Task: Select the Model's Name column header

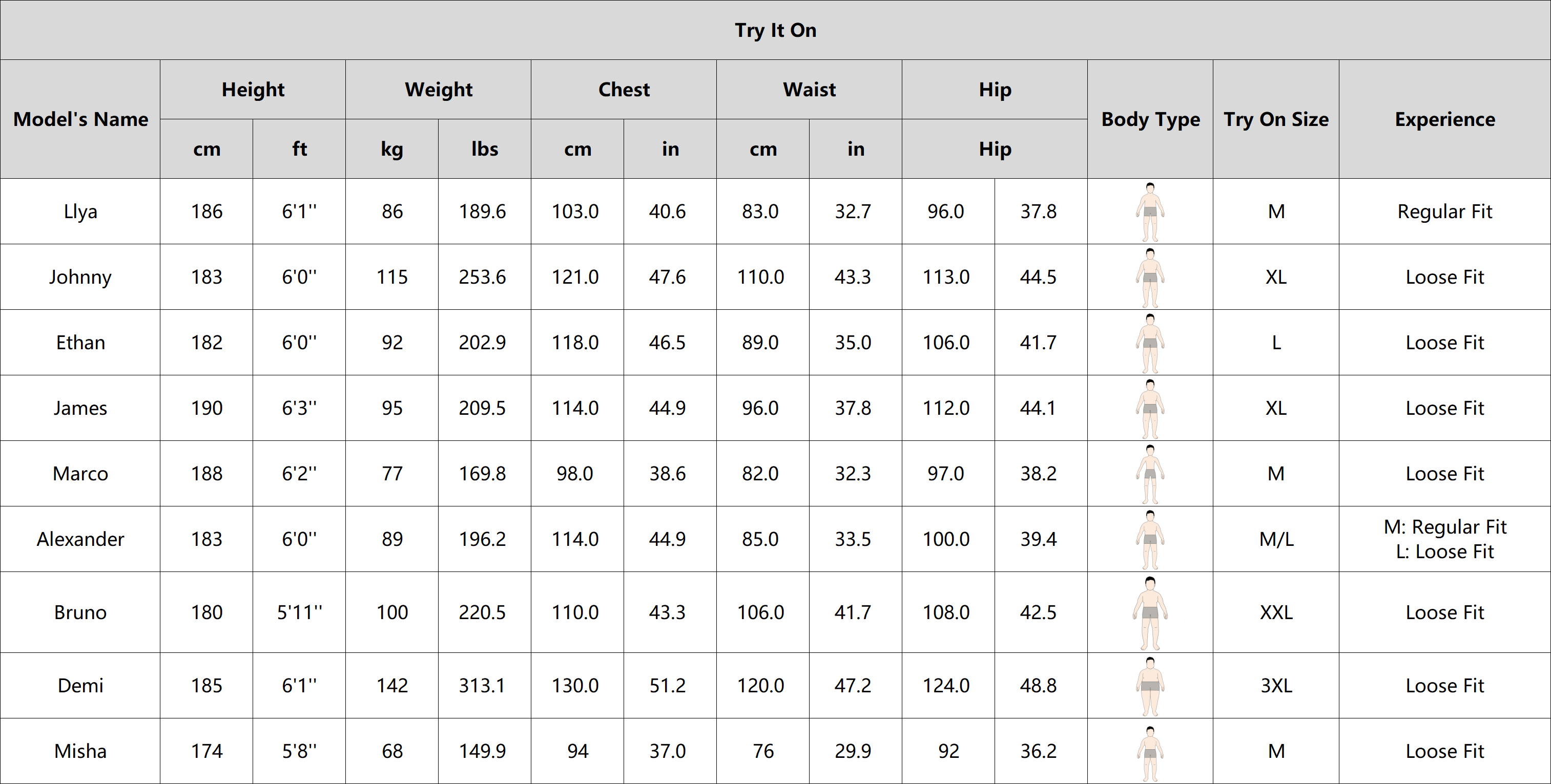Action: 80,119
